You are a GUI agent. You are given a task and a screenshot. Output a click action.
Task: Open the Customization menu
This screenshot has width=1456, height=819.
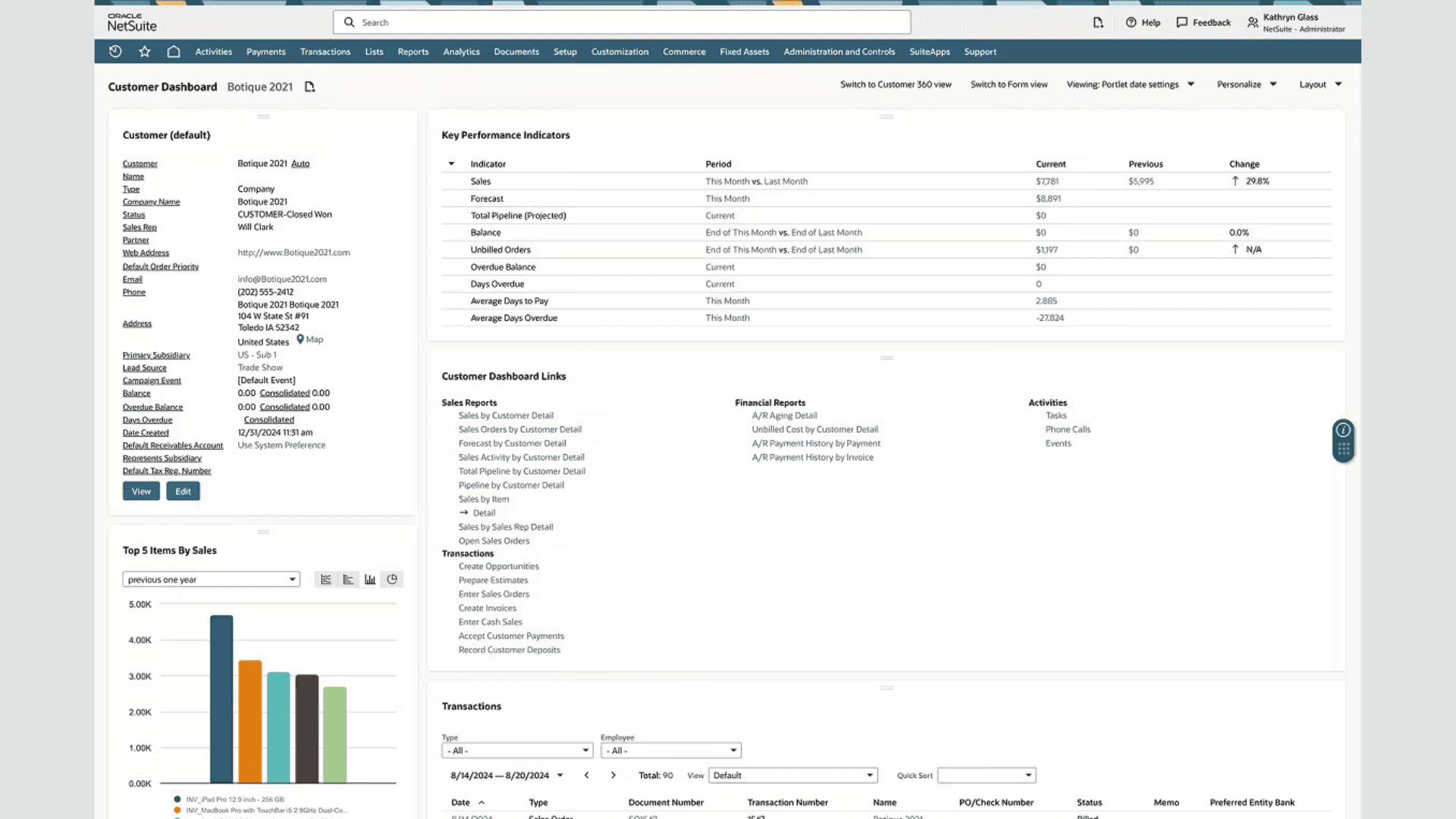[620, 52]
